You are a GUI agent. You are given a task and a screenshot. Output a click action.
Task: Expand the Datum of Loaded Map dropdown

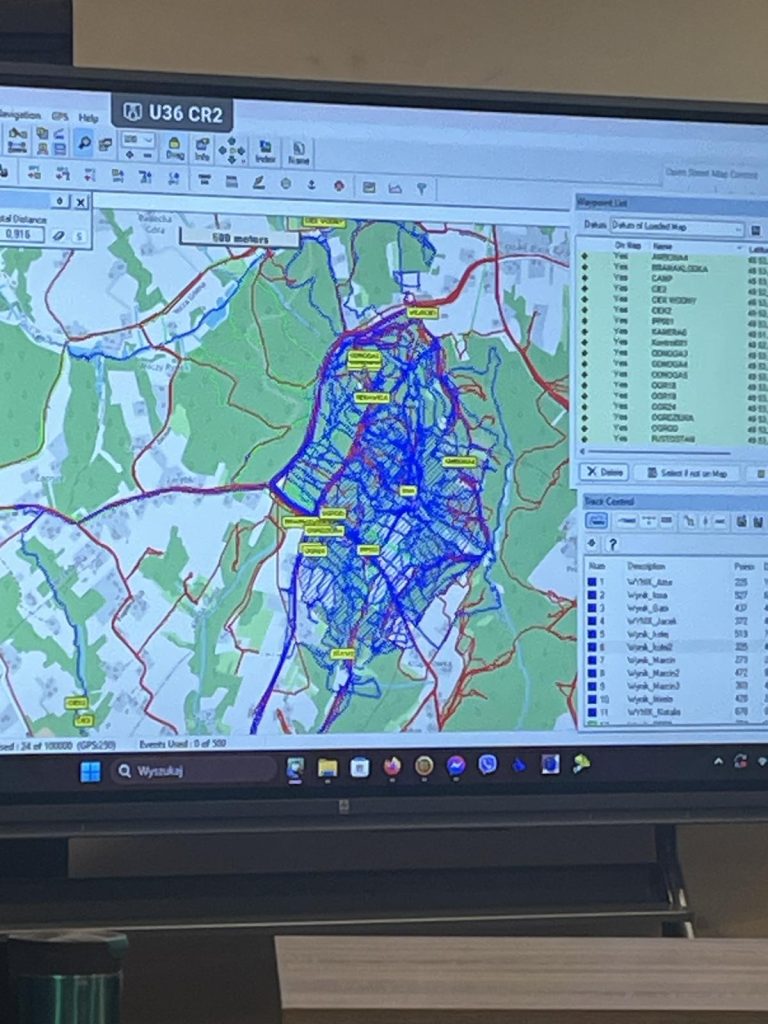pyautogui.click(x=738, y=228)
